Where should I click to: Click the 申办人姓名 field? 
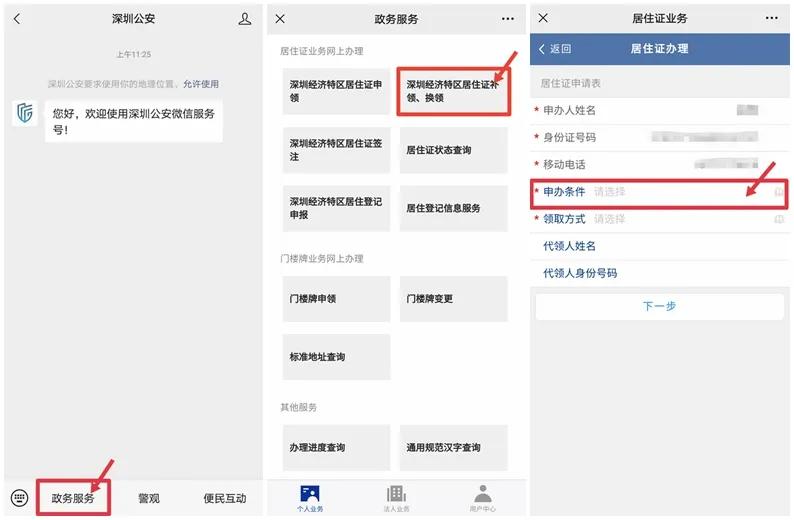tap(660, 110)
